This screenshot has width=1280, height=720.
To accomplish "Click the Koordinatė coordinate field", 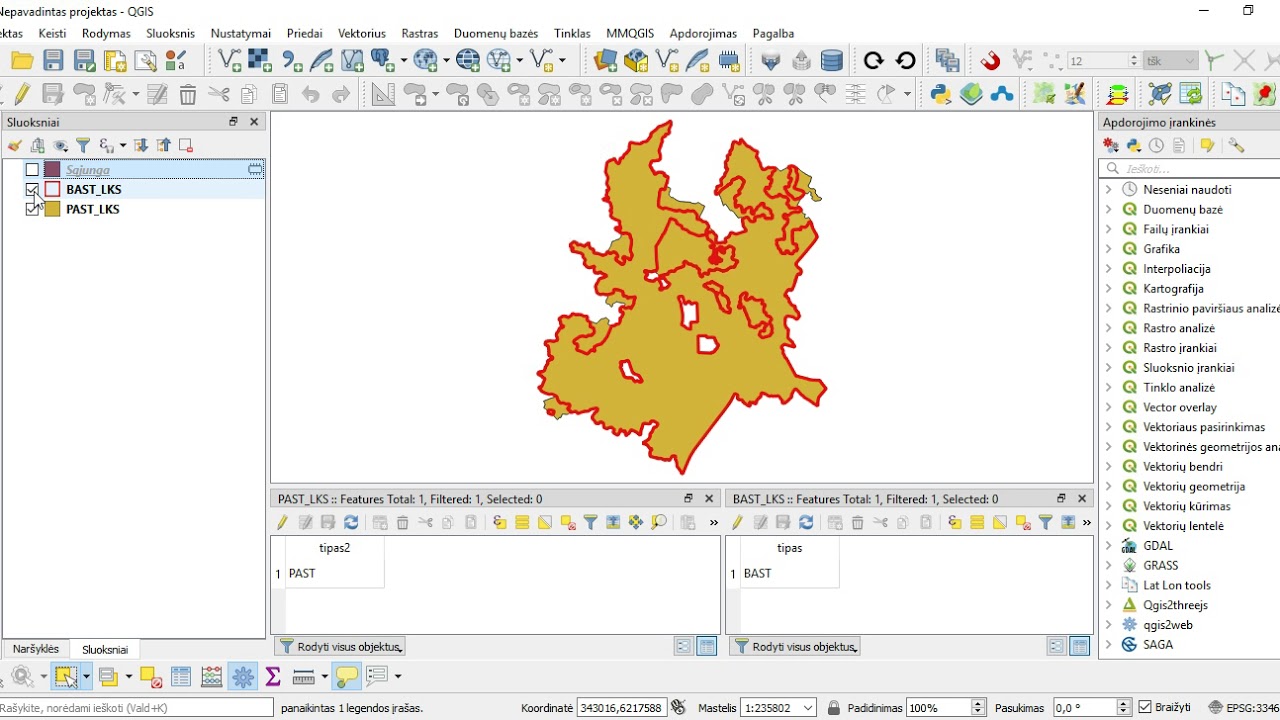I will 621,708.
